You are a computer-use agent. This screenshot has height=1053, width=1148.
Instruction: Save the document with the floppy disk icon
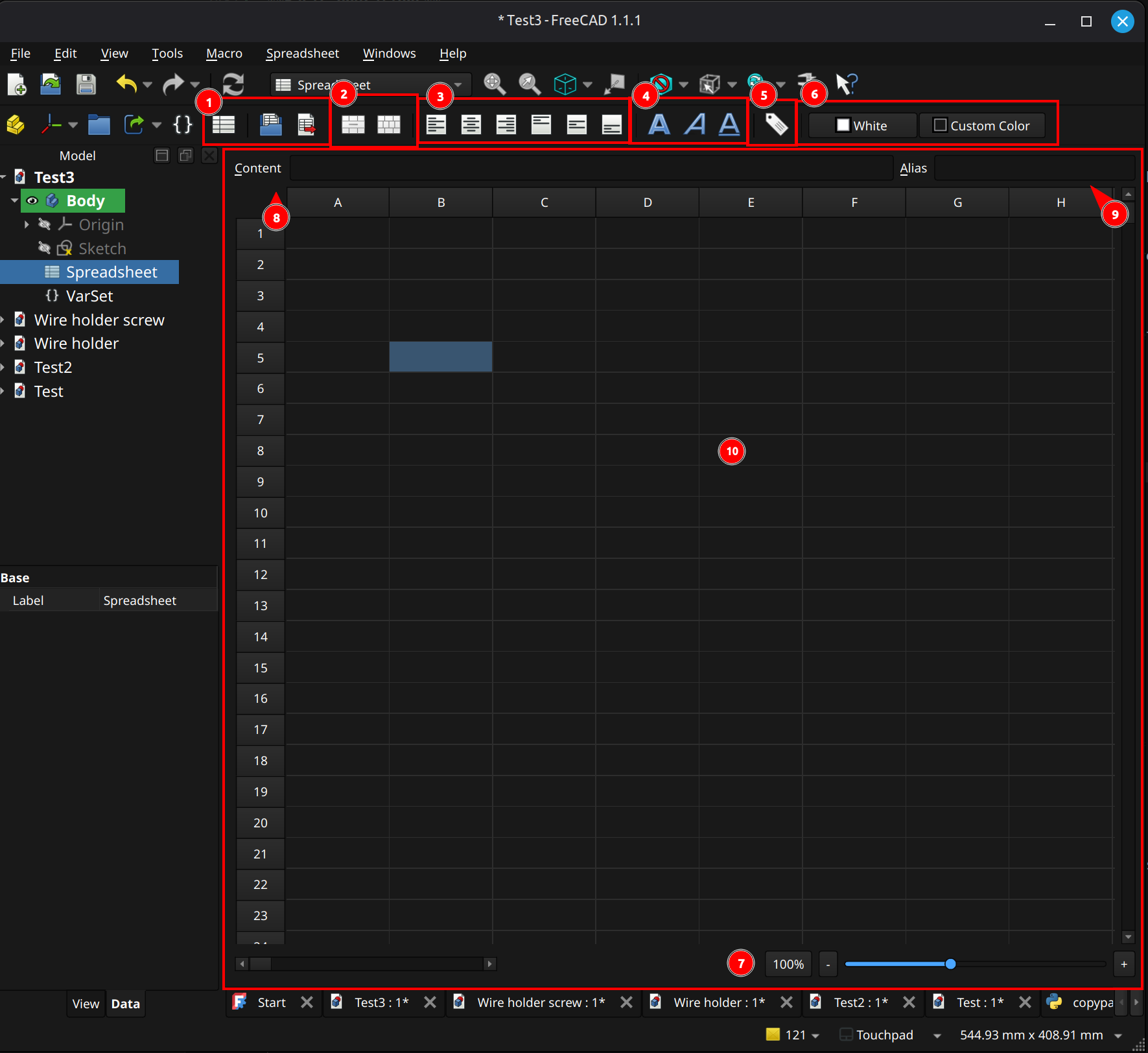click(86, 84)
